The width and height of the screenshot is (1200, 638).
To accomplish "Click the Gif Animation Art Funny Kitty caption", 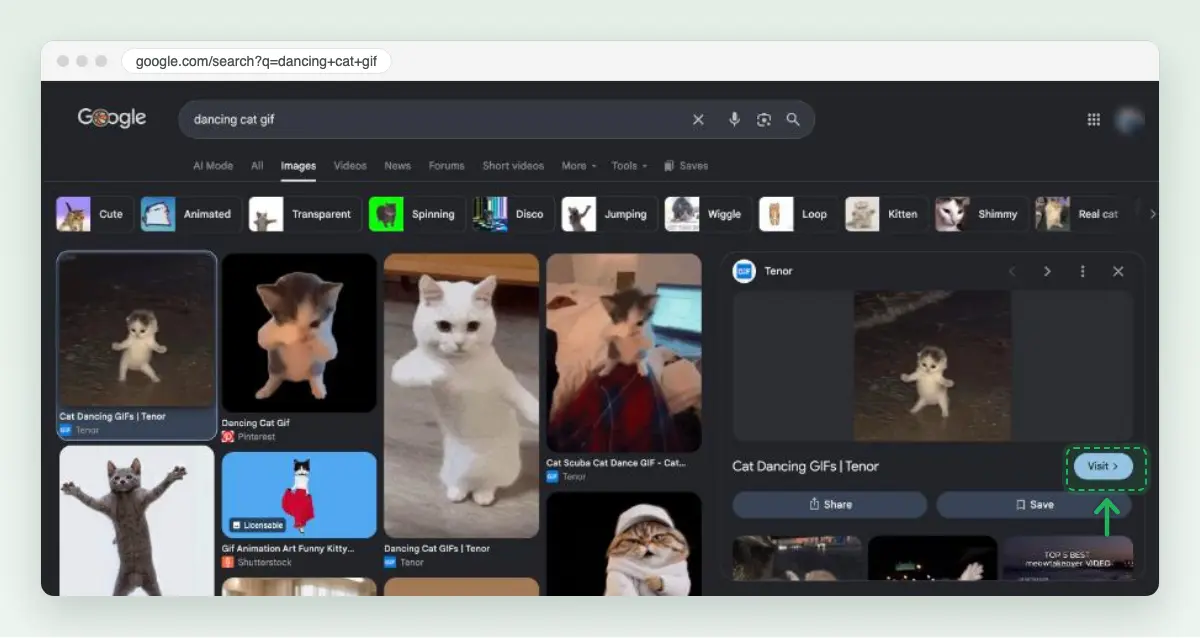I will point(288,548).
